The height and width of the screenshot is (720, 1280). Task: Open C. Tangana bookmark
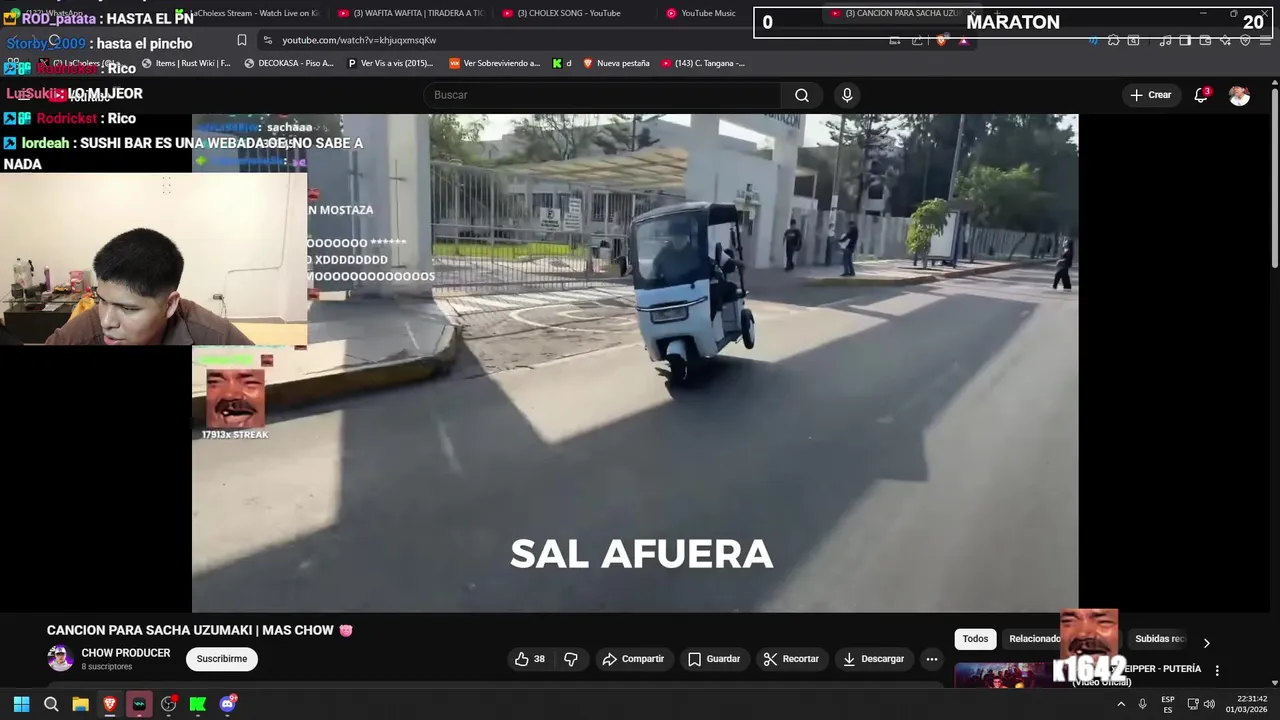coord(703,63)
